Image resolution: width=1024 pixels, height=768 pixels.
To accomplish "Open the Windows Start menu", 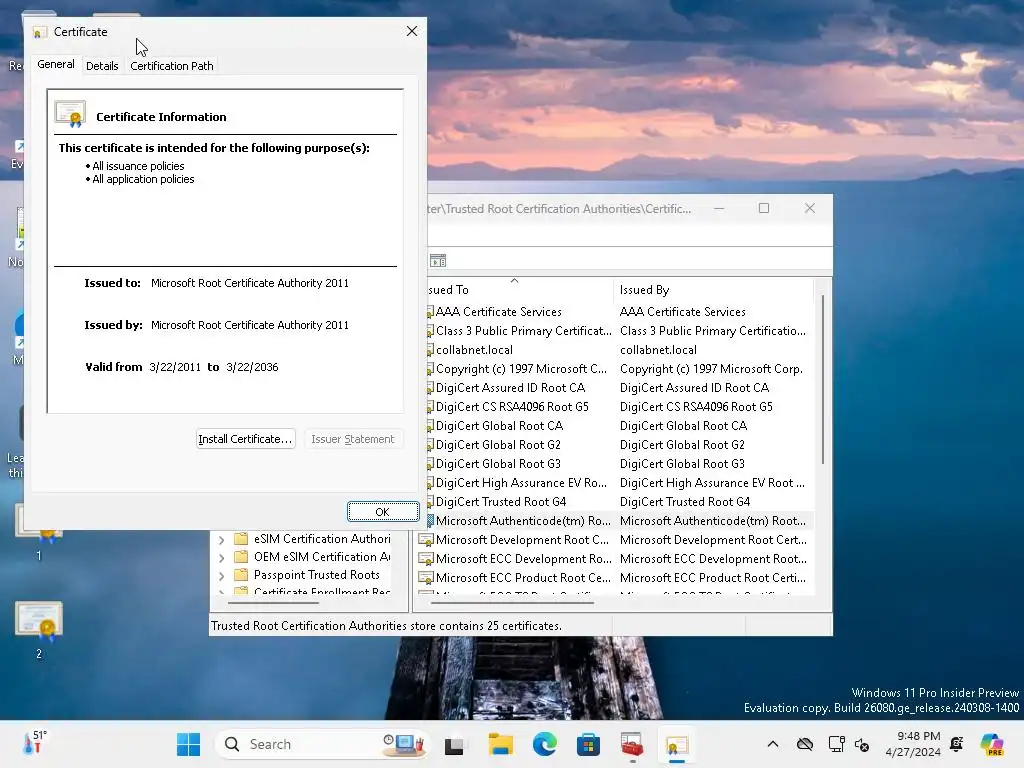I will click(x=189, y=744).
